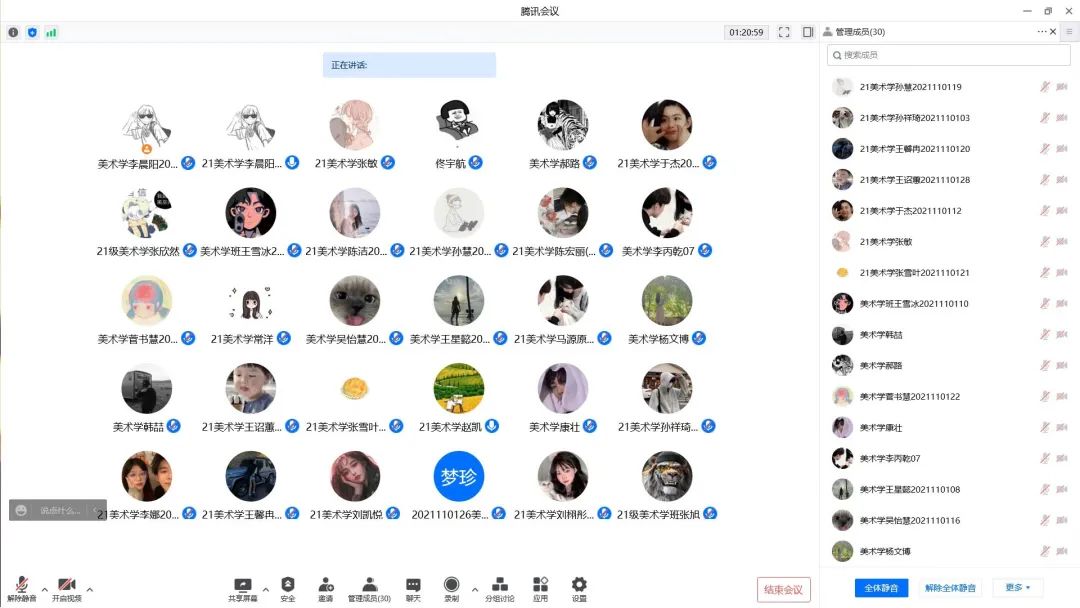This screenshot has width=1080, height=608.
Task: Open the chat (聊天) panel
Action: 412,587
